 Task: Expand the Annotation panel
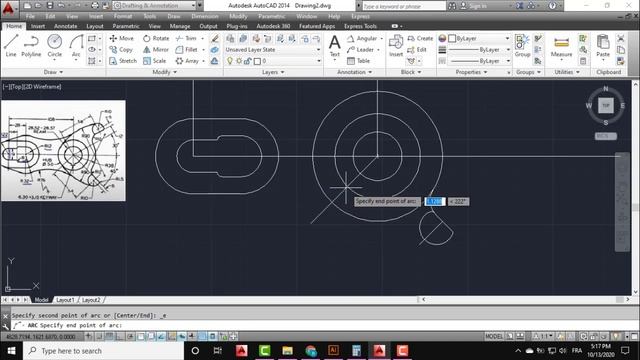354,72
